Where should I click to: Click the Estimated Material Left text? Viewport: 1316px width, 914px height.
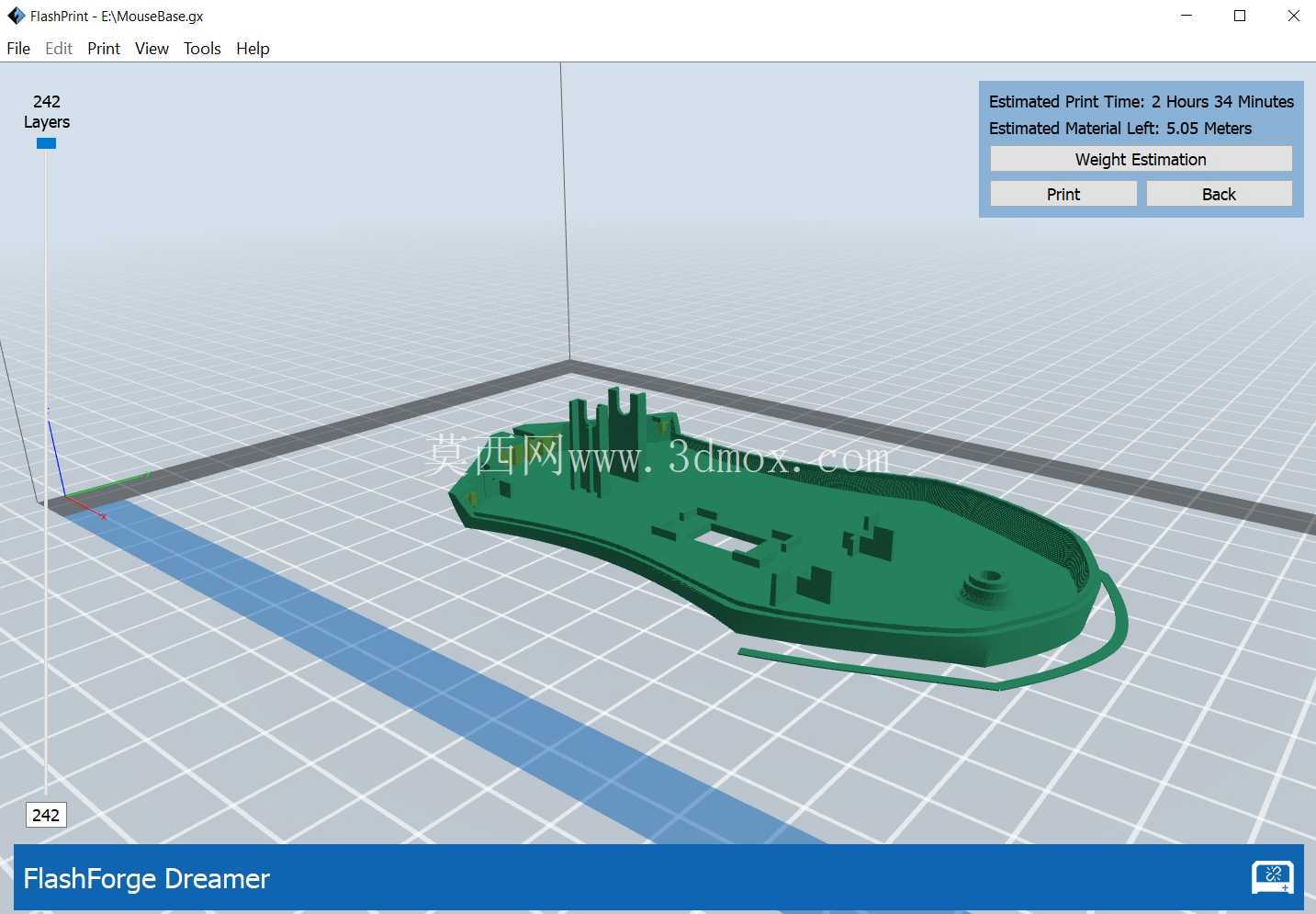pyautogui.click(x=1120, y=129)
